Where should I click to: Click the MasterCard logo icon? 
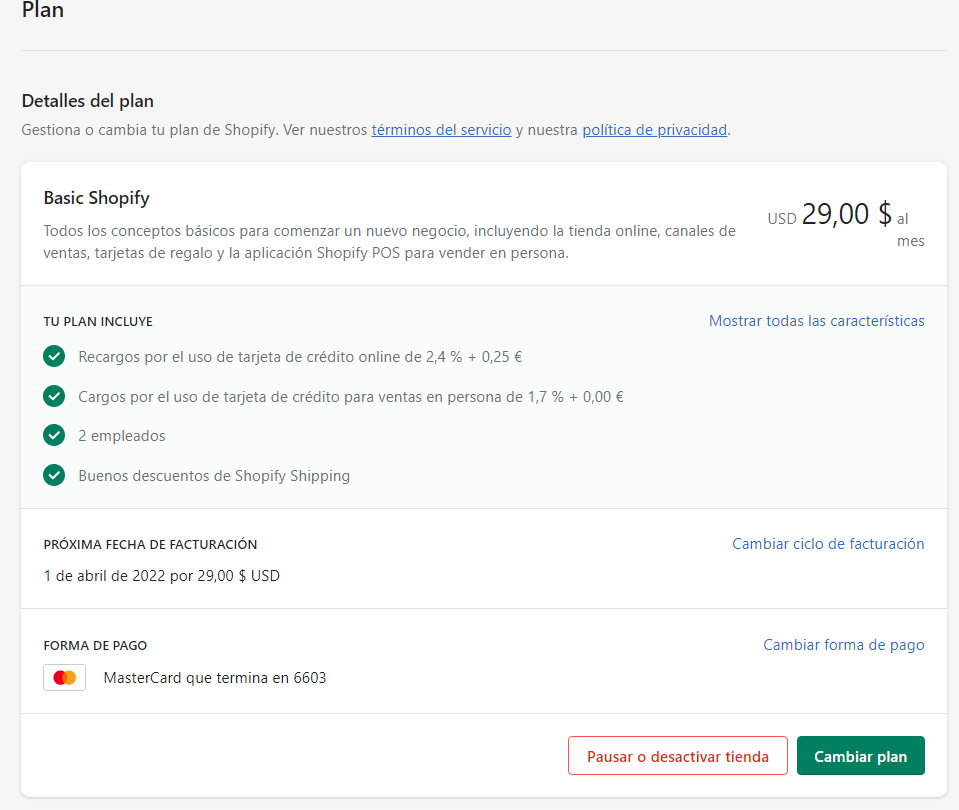(x=65, y=678)
